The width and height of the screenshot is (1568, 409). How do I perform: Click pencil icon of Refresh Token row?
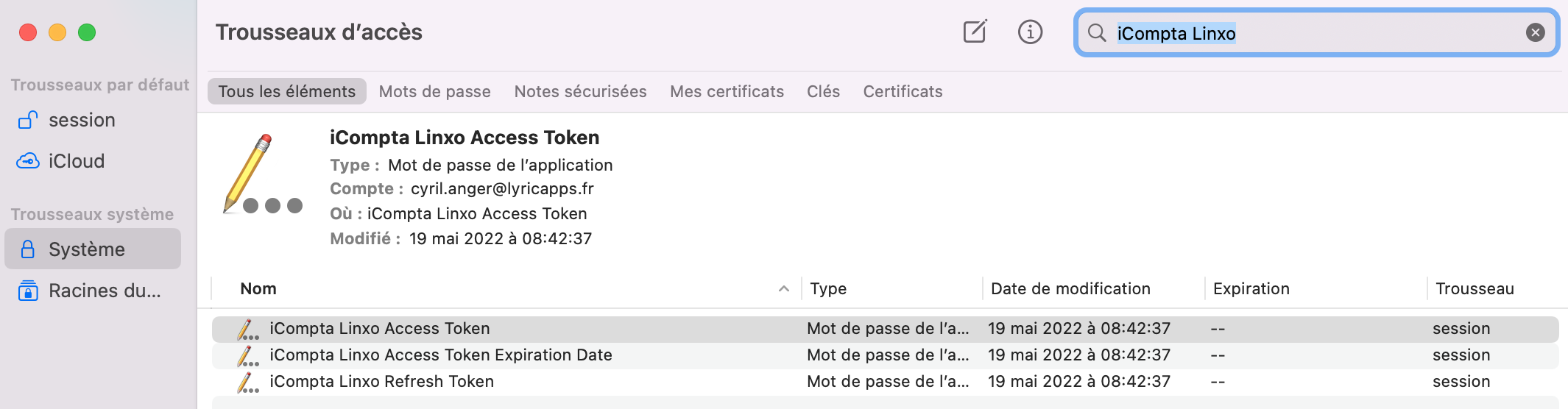247,382
